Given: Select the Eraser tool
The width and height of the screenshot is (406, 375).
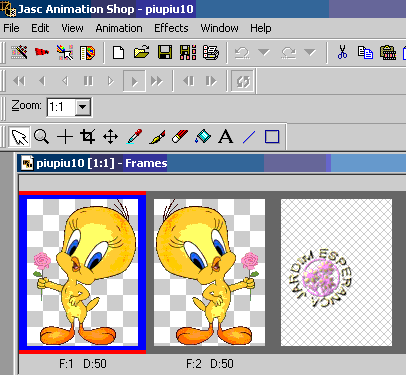Looking at the screenshot, I should 180,137.
